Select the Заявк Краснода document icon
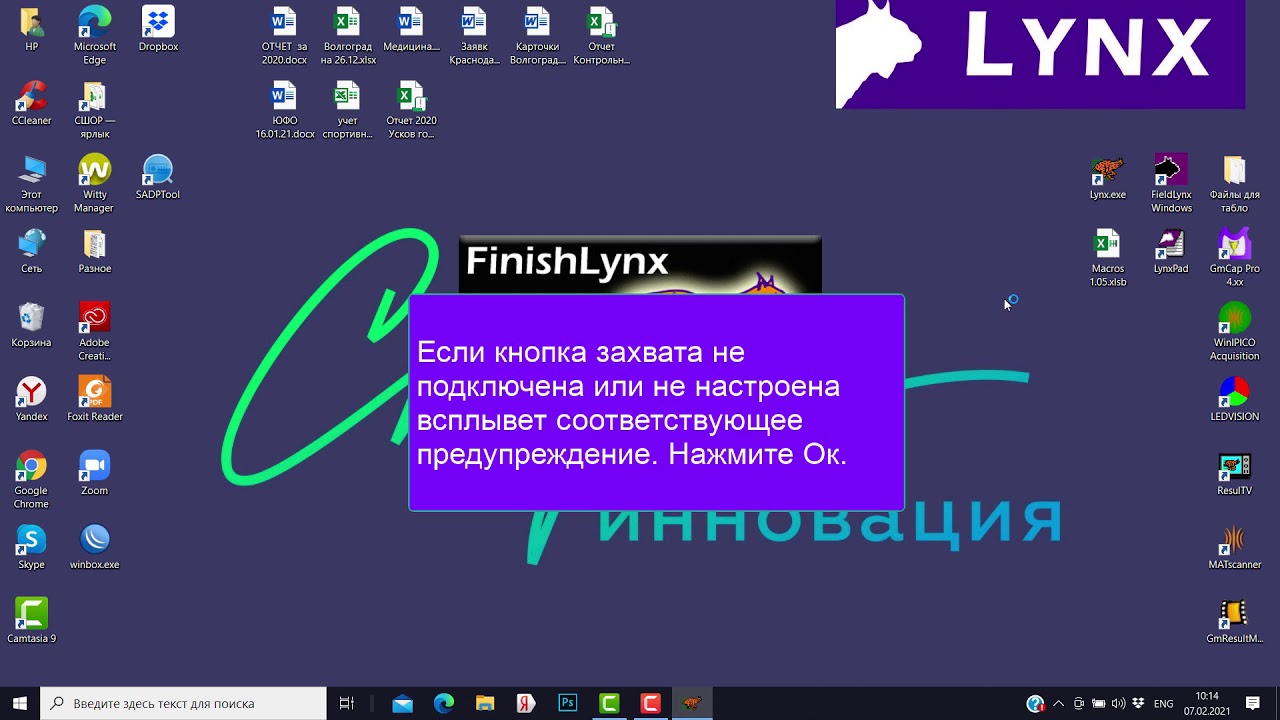This screenshot has height=720, width=1280. (x=474, y=35)
